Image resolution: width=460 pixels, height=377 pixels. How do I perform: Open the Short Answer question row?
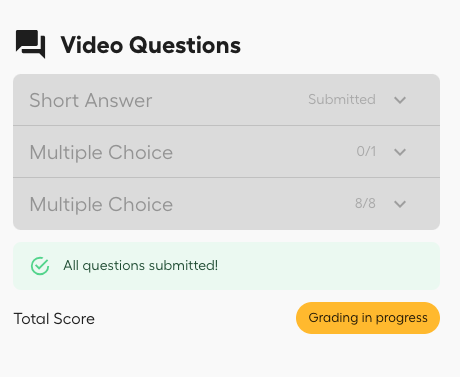click(226, 100)
